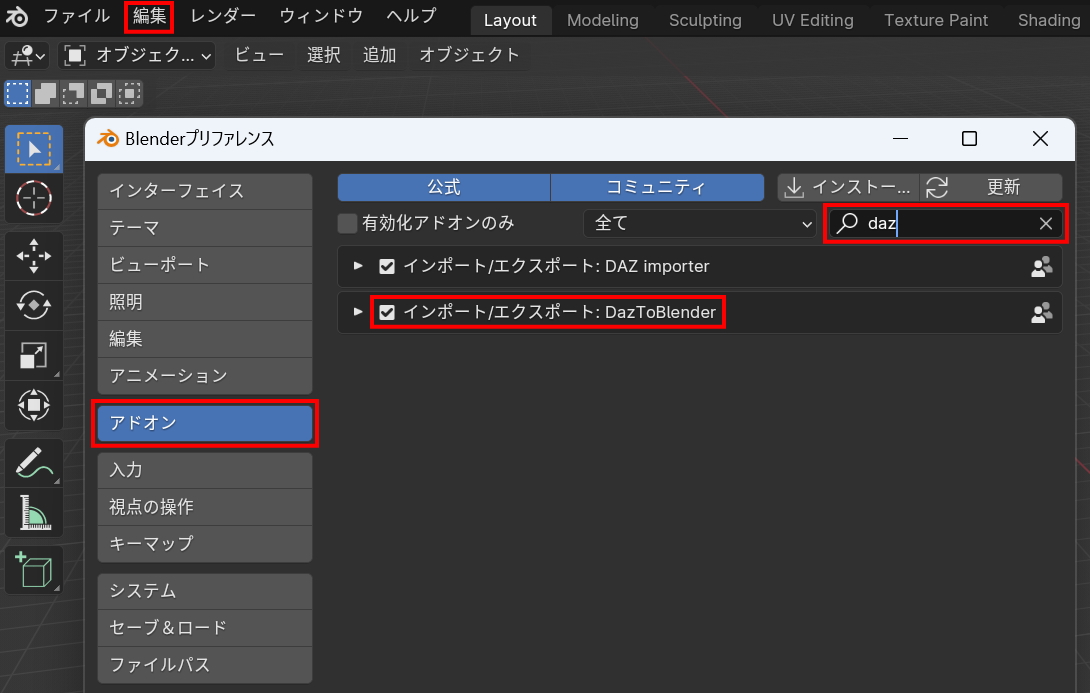Open the システム preferences section
The image size is (1090, 693).
(205, 591)
